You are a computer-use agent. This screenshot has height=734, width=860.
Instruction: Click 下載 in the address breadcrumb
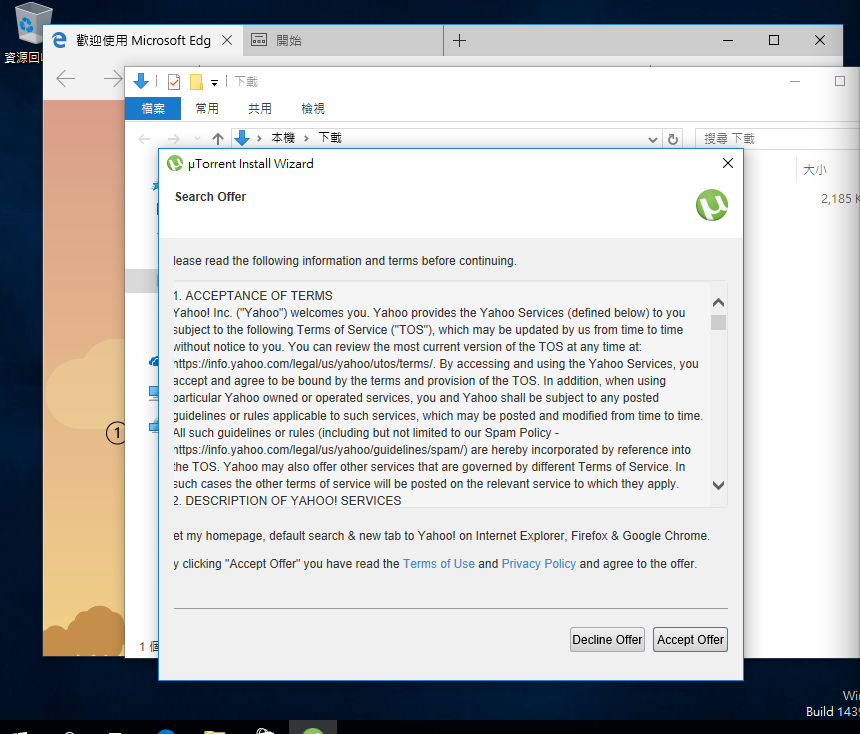click(x=330, y=138)
